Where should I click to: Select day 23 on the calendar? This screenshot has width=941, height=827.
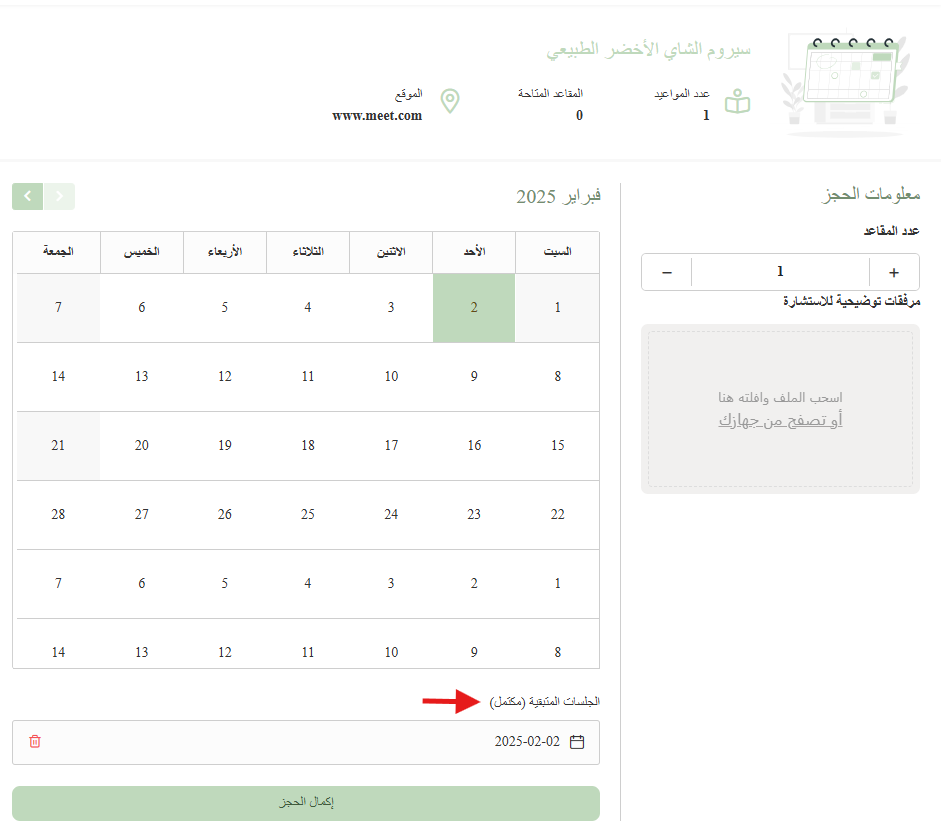coord(474,515)
